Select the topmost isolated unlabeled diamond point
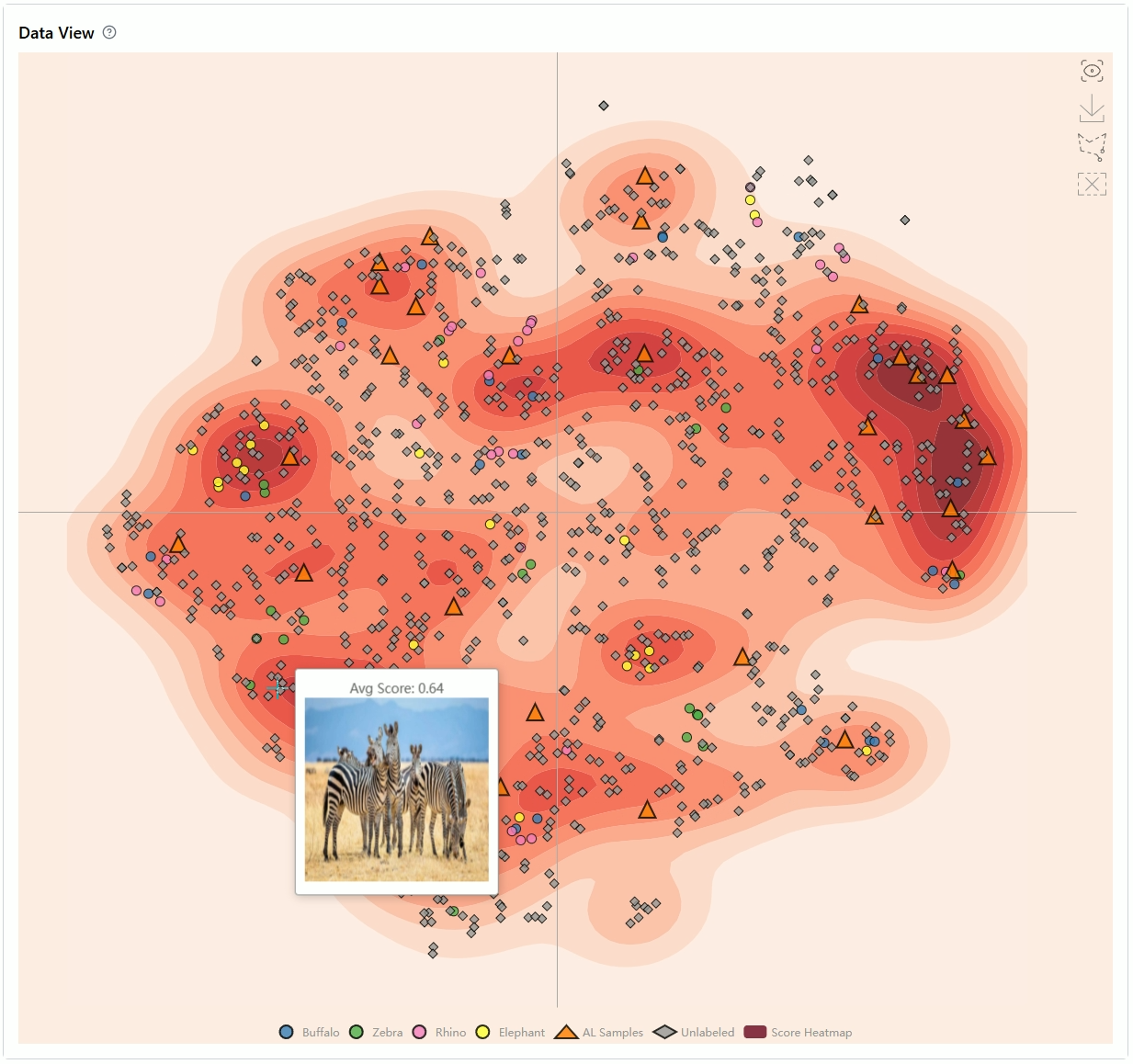 tap(604, 106)
